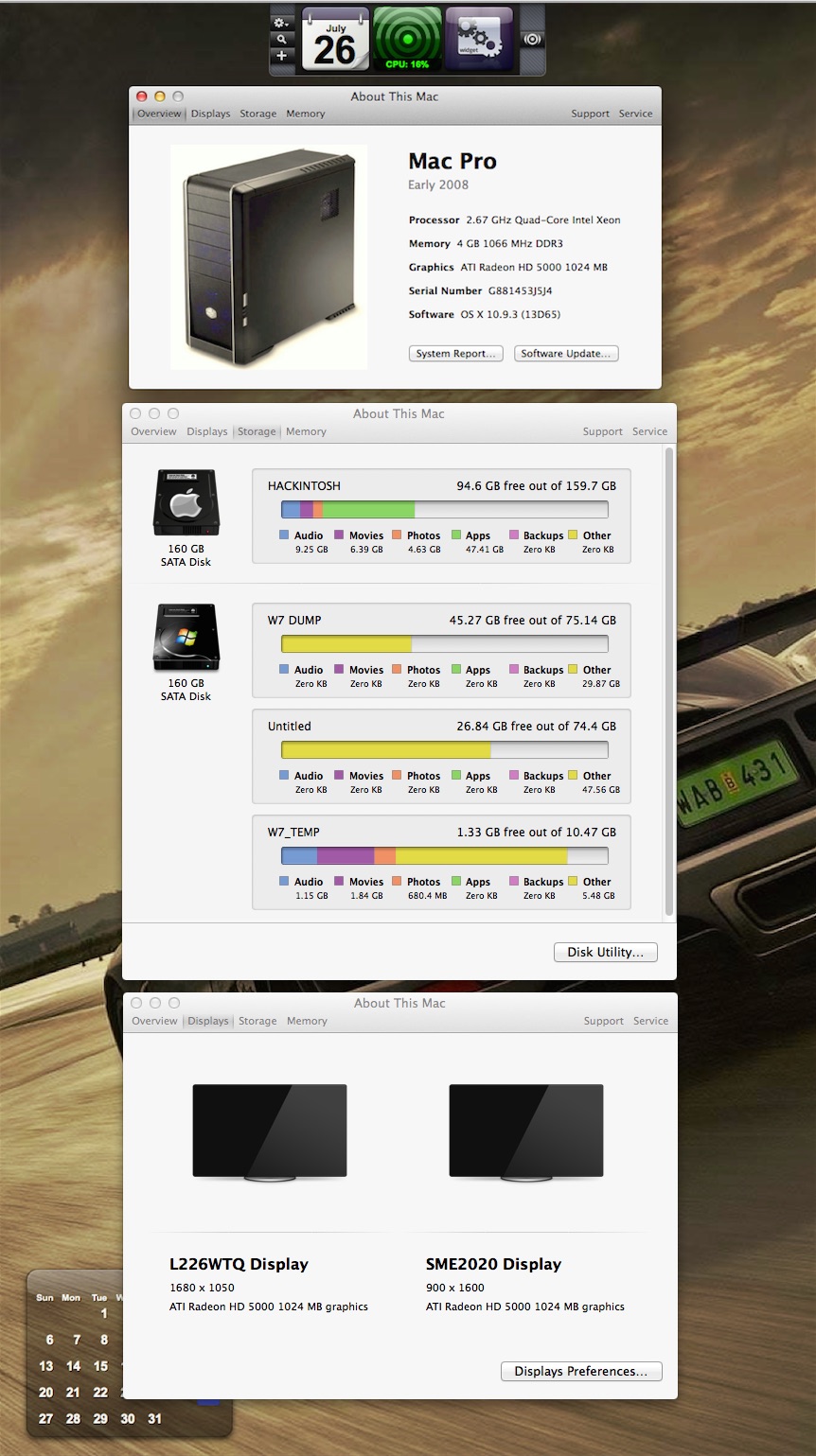Click the Windows logo SATA disk icon

(x=186, y=637)
